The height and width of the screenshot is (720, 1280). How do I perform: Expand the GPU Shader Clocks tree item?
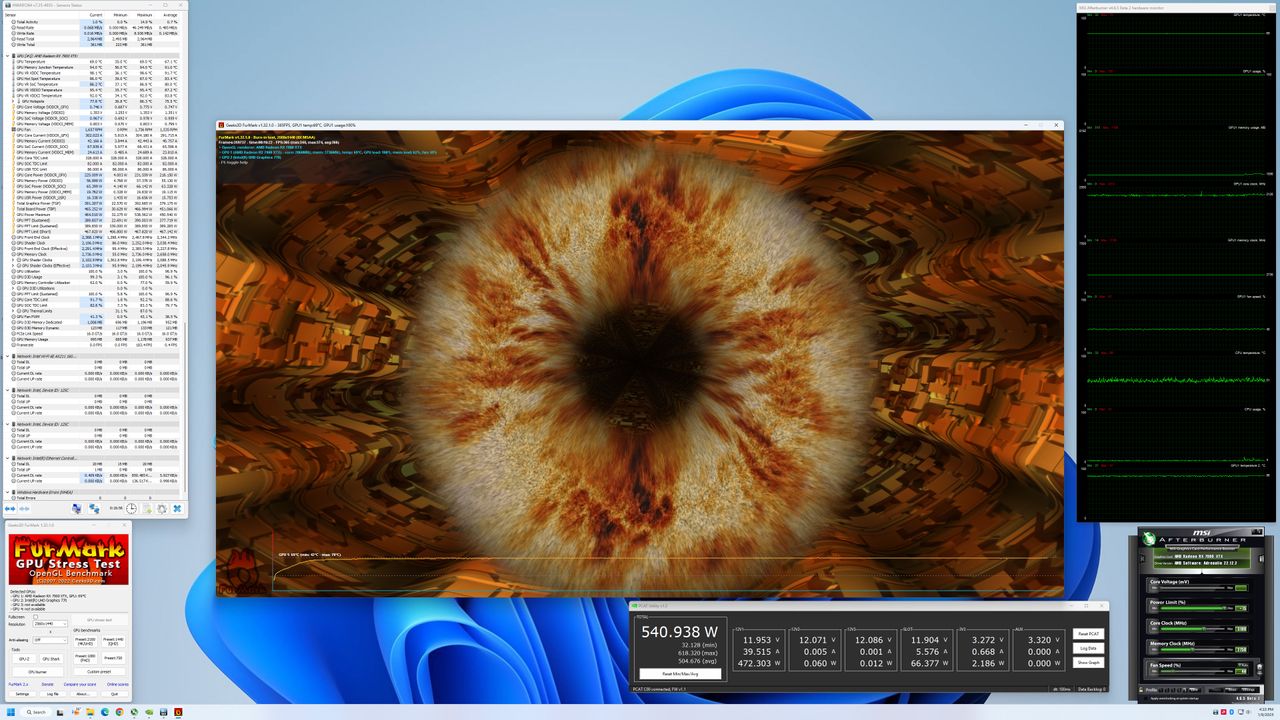point(13,260)
